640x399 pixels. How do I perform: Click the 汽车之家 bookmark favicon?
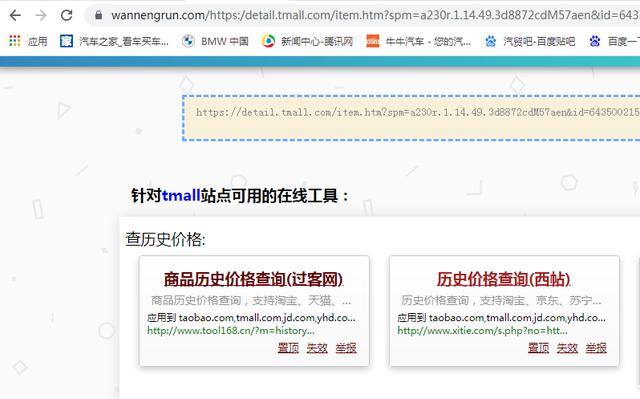click(x=66, y=41)
